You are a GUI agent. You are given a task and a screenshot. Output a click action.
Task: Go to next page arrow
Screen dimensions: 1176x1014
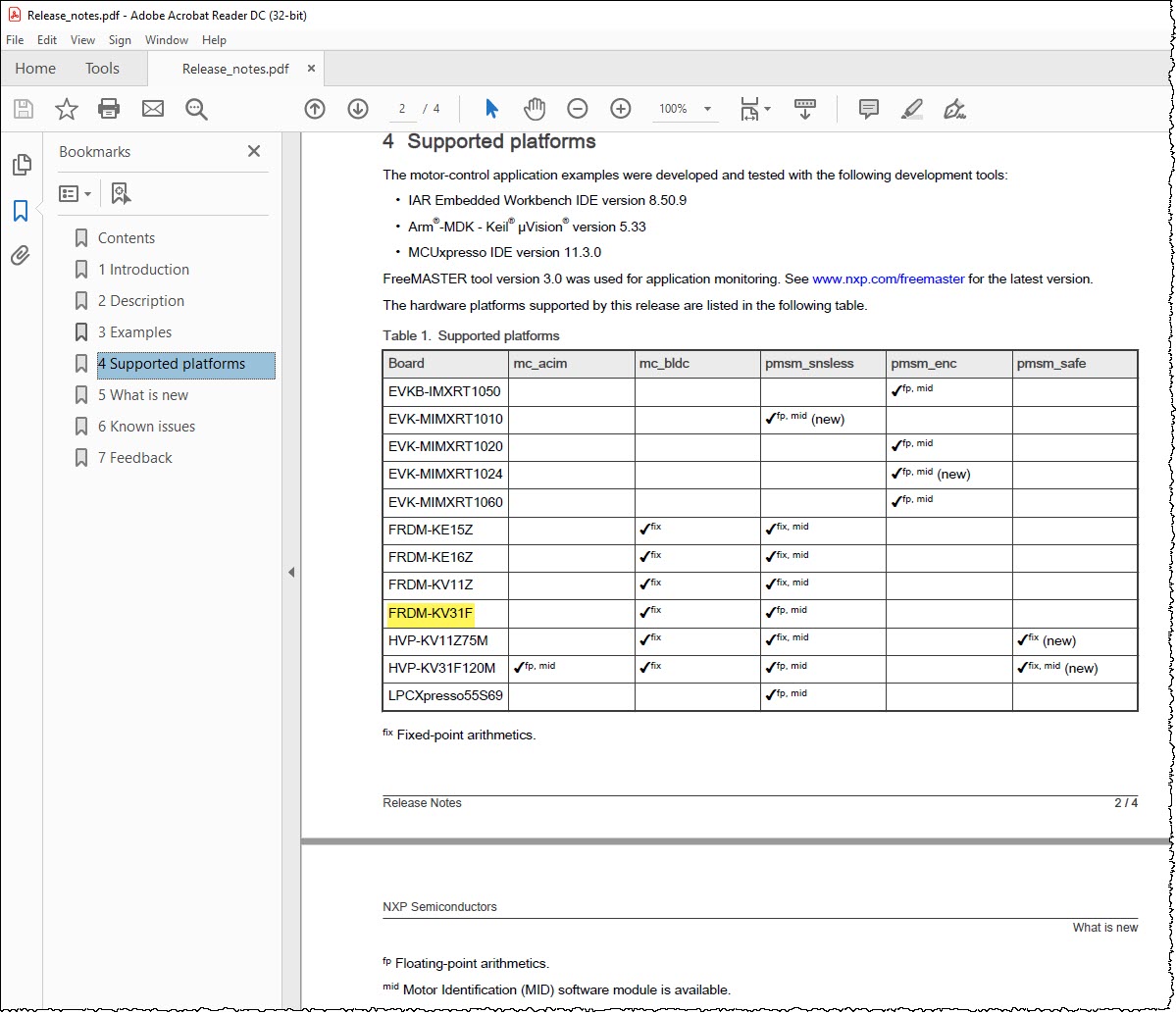(x=358, y=109)
